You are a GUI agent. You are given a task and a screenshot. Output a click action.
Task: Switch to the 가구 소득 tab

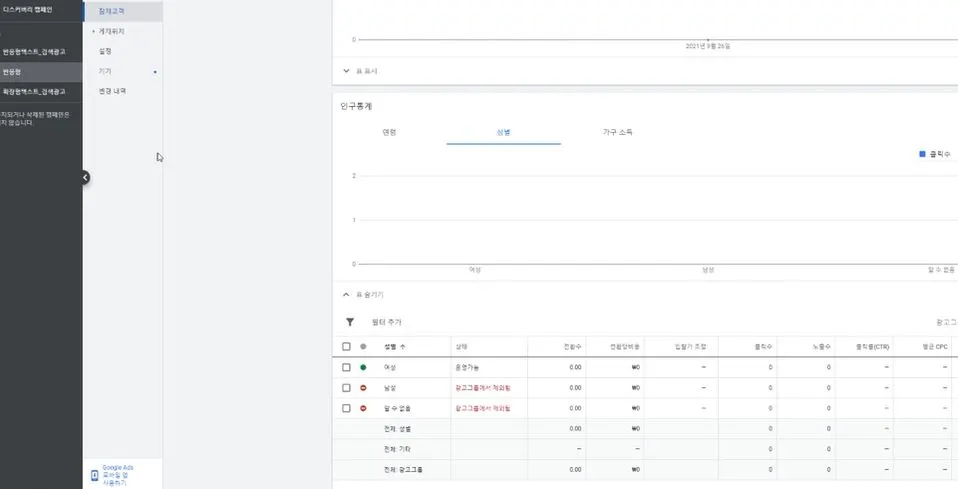click(x=618, y=132)
